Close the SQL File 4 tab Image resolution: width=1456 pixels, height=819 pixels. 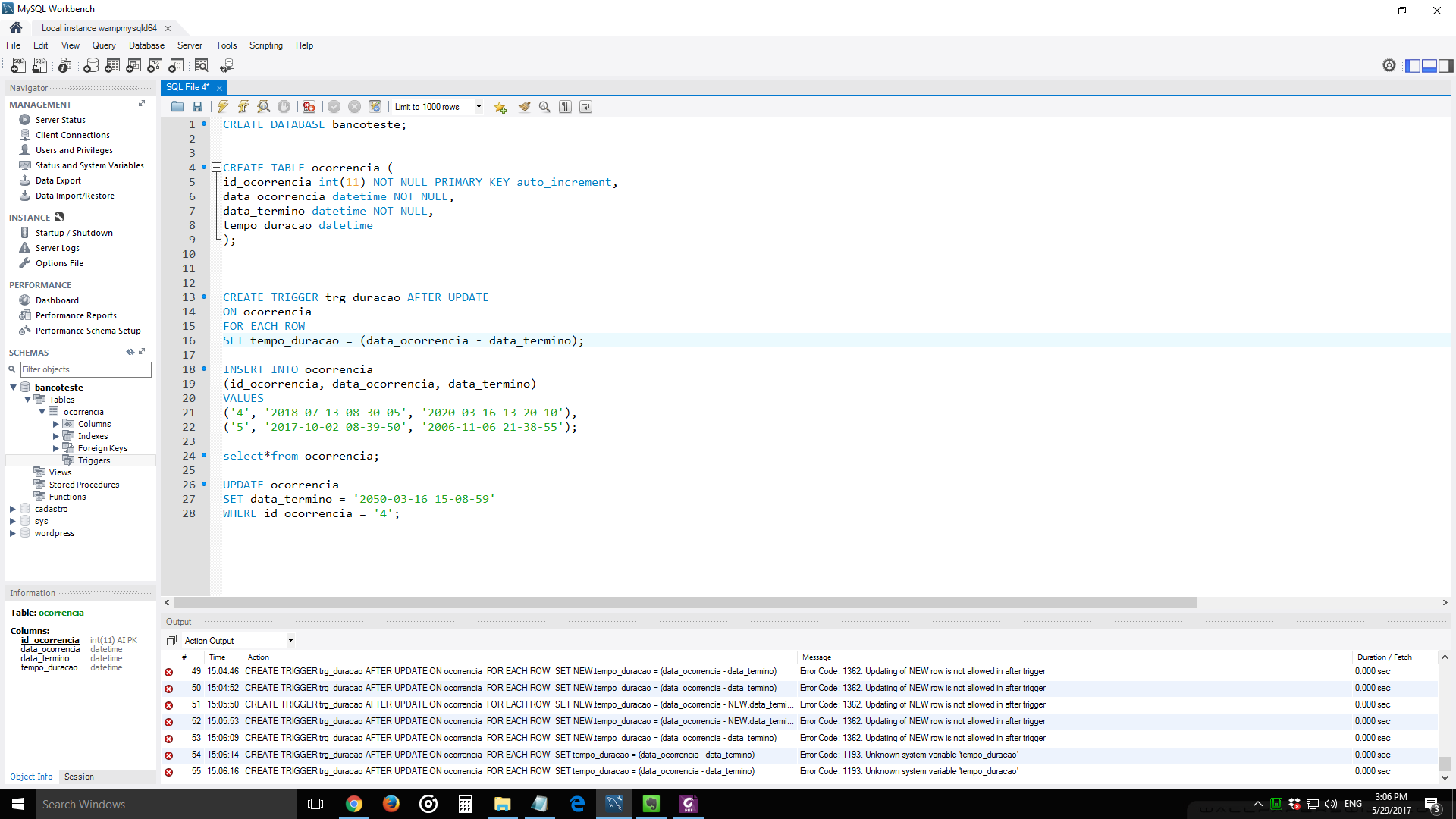point(220,88)
